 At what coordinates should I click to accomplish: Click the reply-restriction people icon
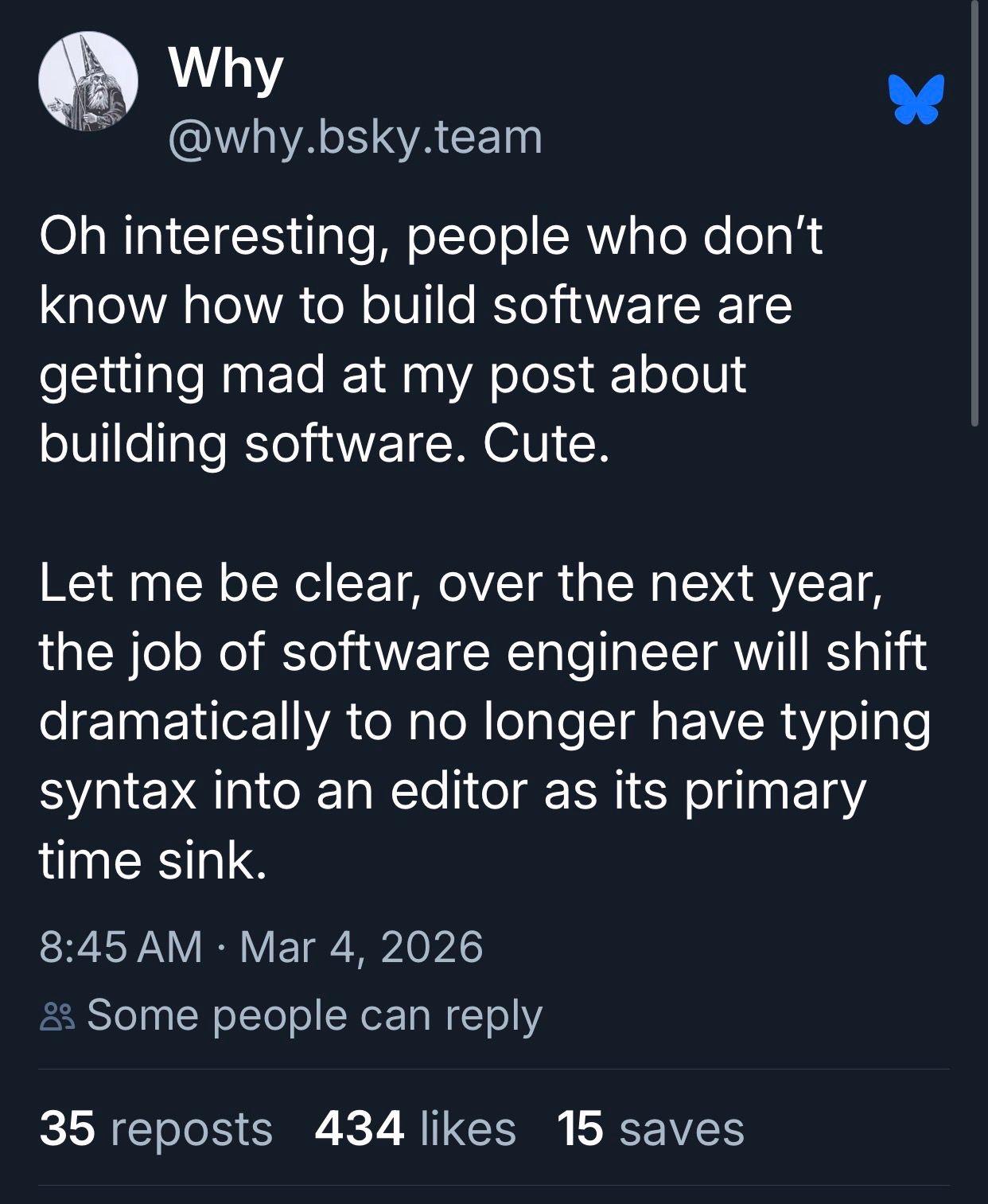point(57,1017)
